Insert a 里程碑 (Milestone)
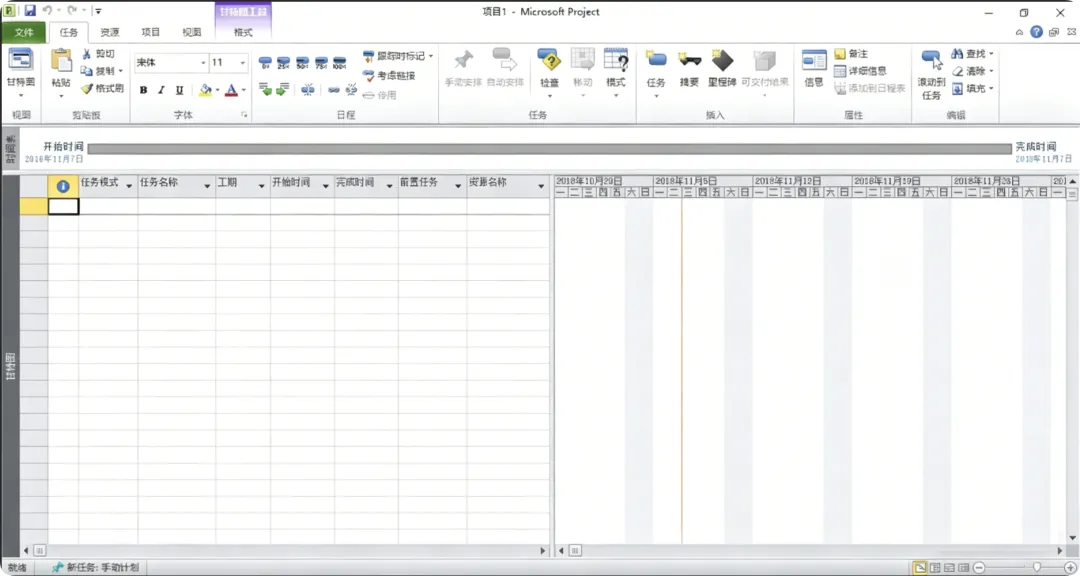1080x576 pixels. 722,69
